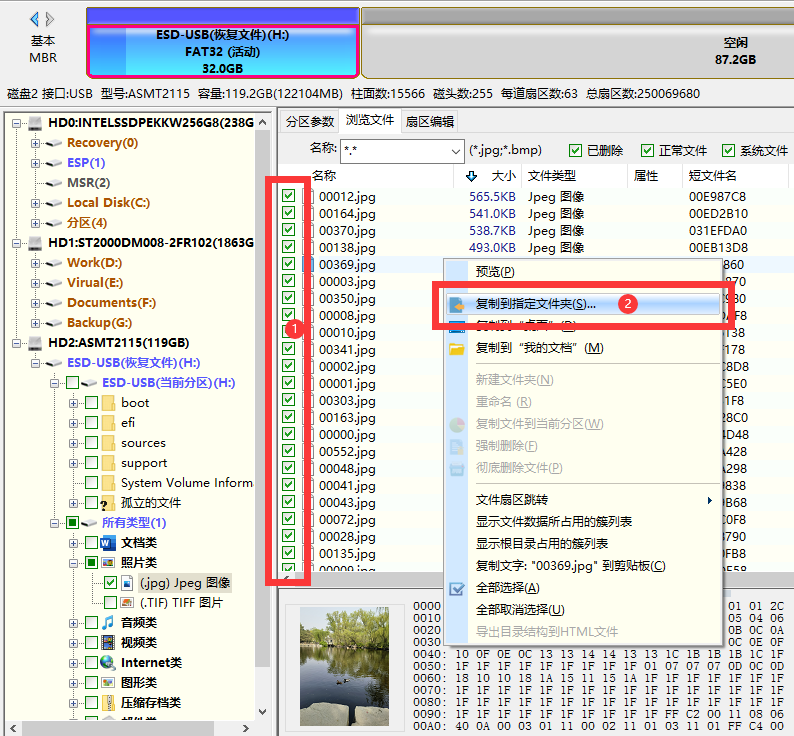Sort files by 文件类型 column header
794x736 pixels.
(551, 176)
